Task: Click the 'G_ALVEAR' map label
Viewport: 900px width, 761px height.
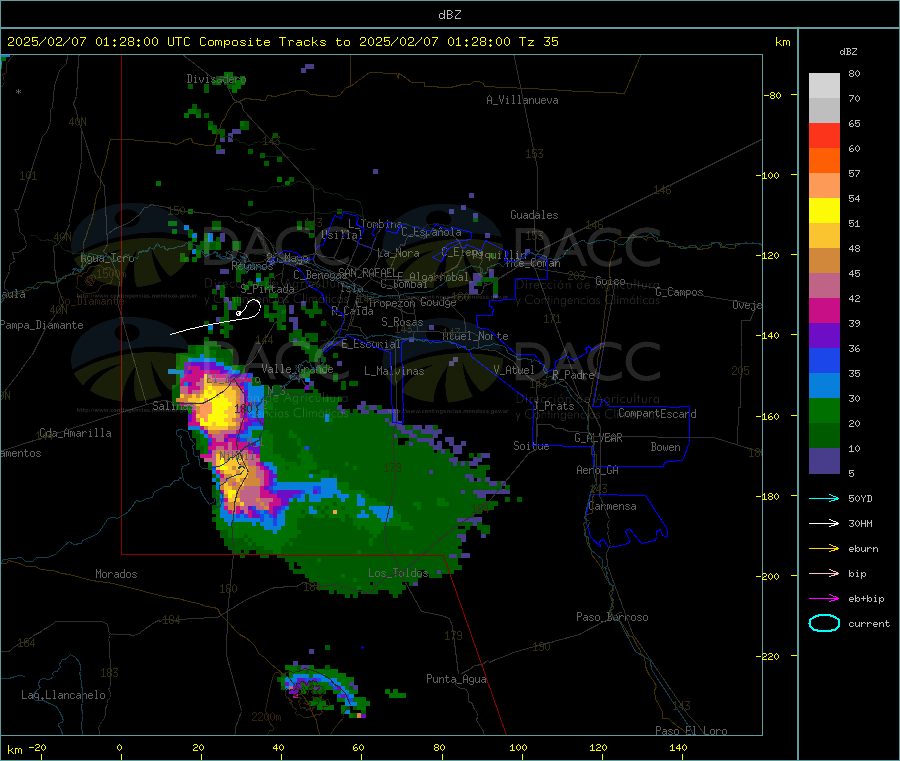Action: (598, 438)
